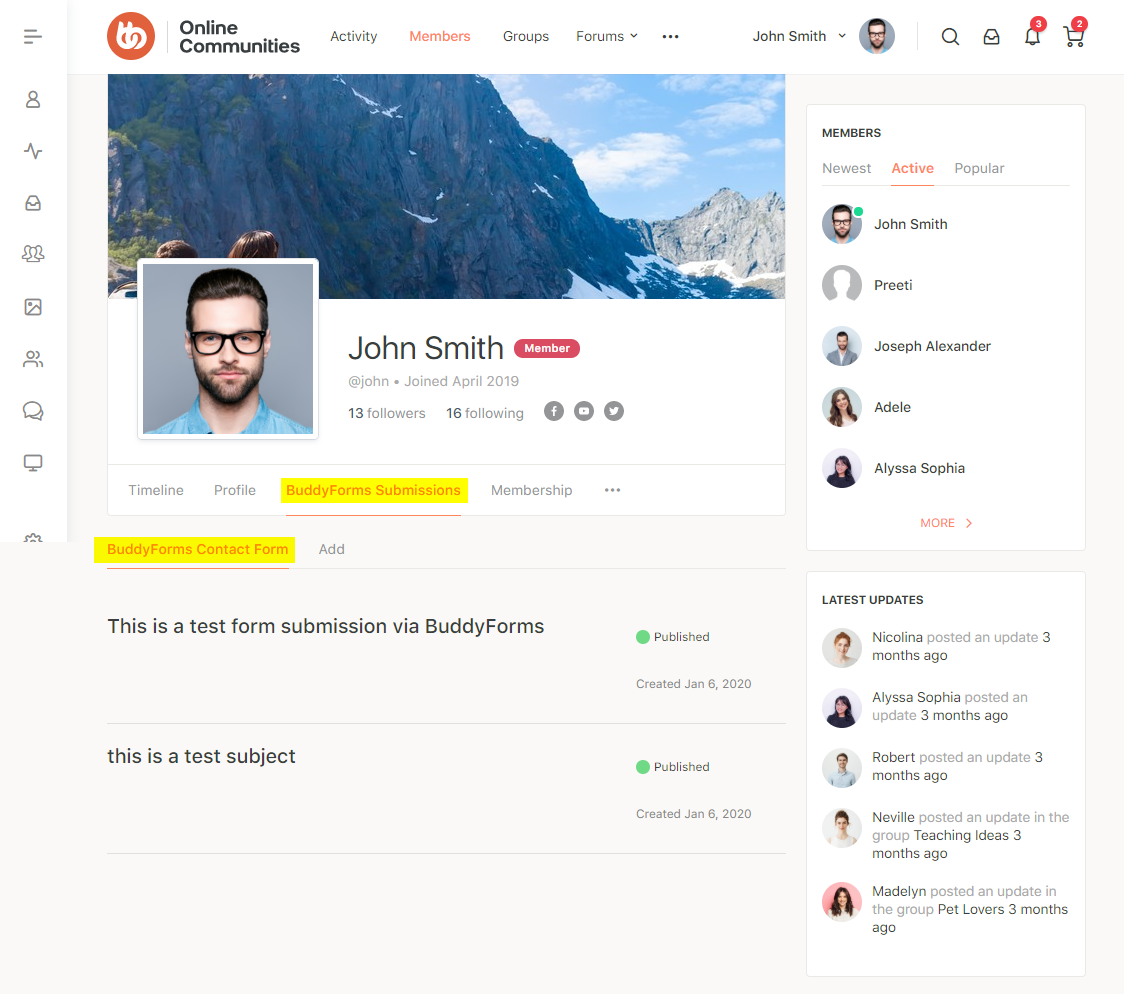Click the YouTube icon under John's name
The width and height of the screenshot is (1124, 994).
(x=584, y=410)
